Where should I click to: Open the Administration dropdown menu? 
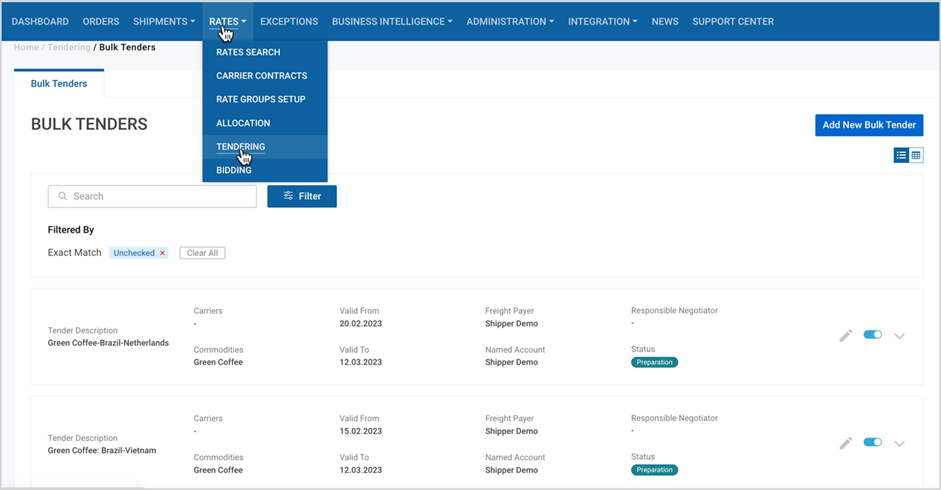click(510, 22)
